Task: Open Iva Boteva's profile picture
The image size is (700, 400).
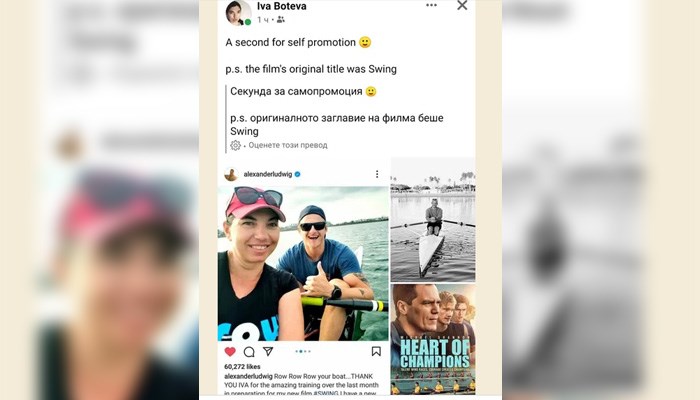Action: (x=238, y=12)
